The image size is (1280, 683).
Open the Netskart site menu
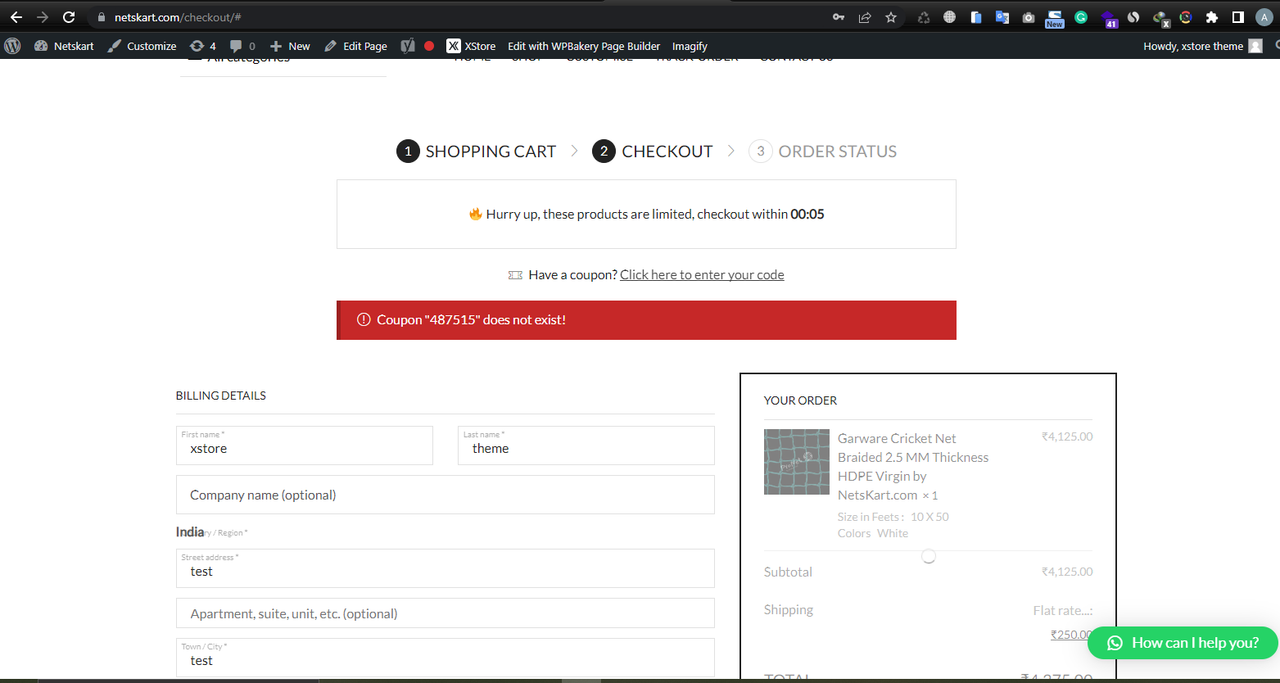[x=64, y=46]
